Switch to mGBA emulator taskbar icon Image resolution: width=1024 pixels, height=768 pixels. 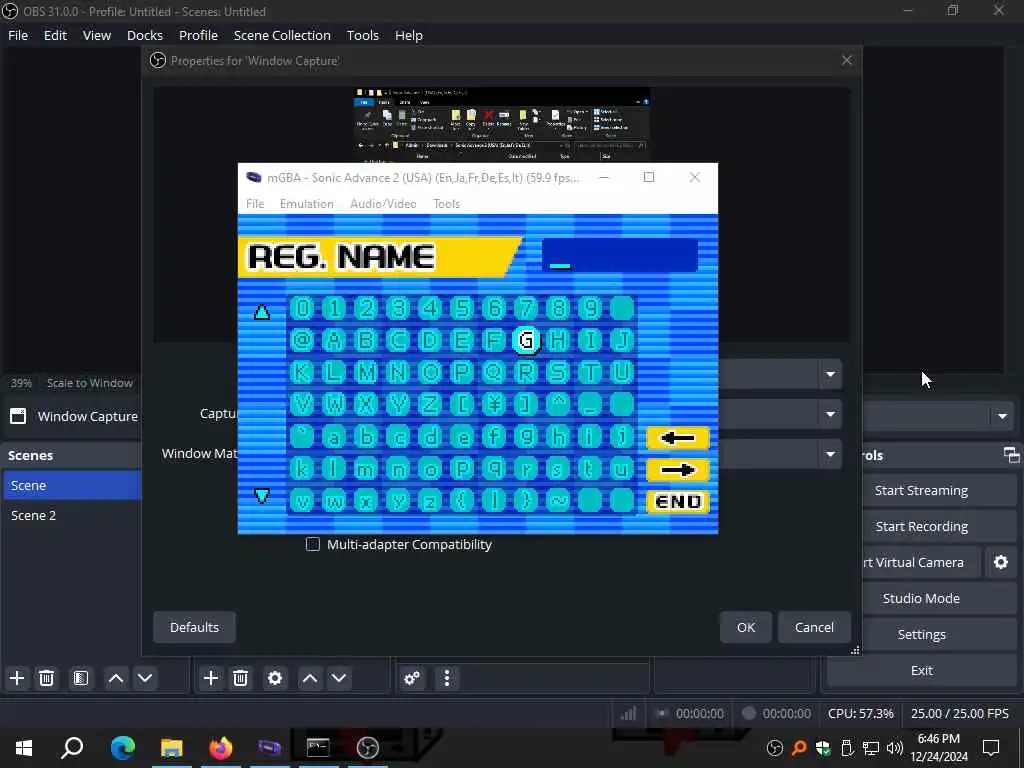[x=269, y=747]
